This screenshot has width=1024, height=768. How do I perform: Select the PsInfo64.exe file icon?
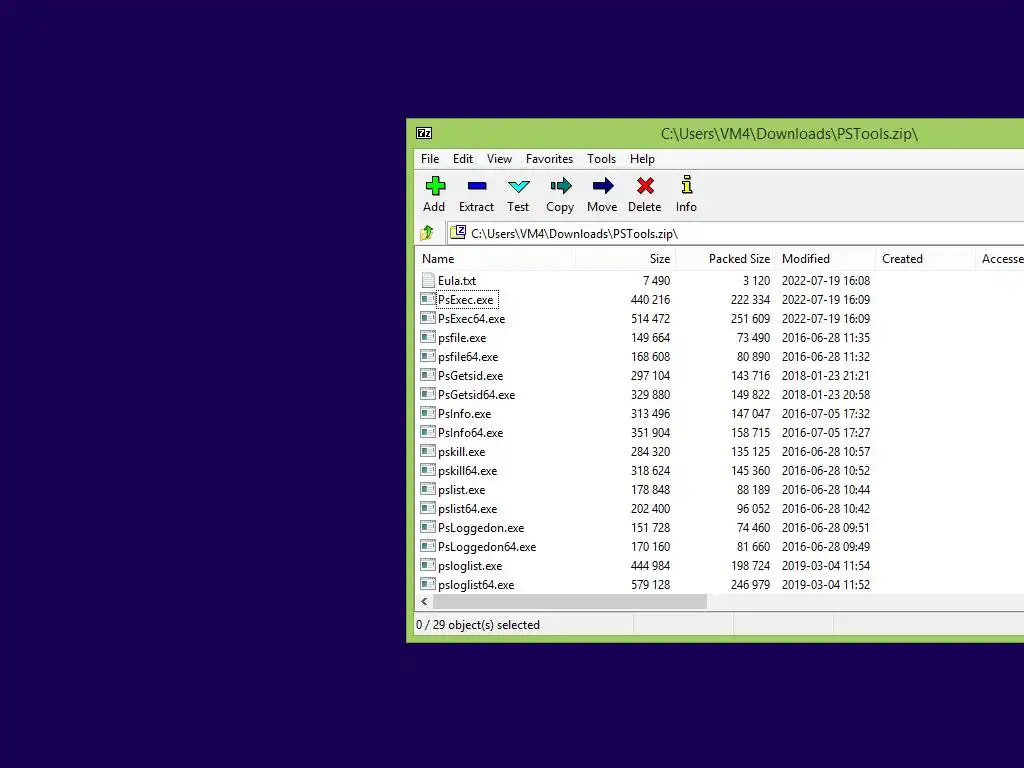click(428, 432)
